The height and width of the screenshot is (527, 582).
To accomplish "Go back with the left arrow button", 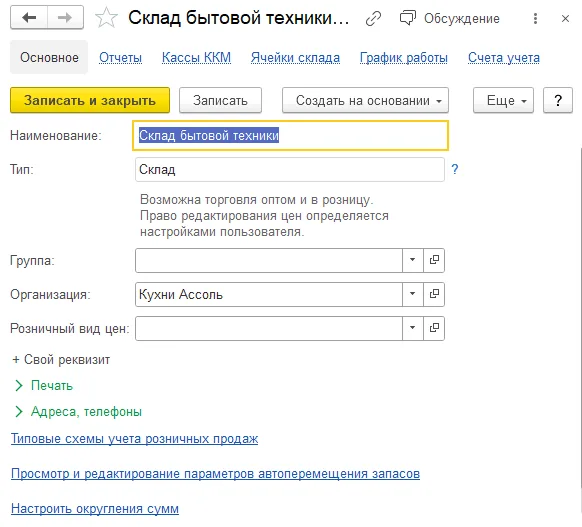I will point(29,17).
